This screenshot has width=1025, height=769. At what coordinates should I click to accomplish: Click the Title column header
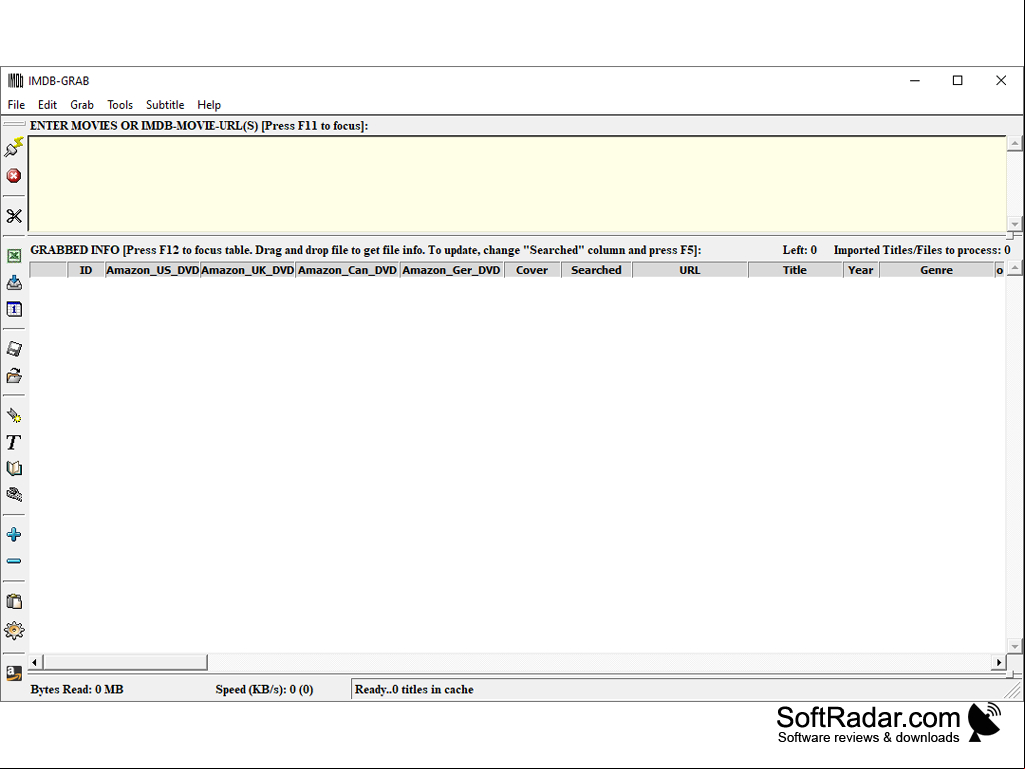(795, 270)
